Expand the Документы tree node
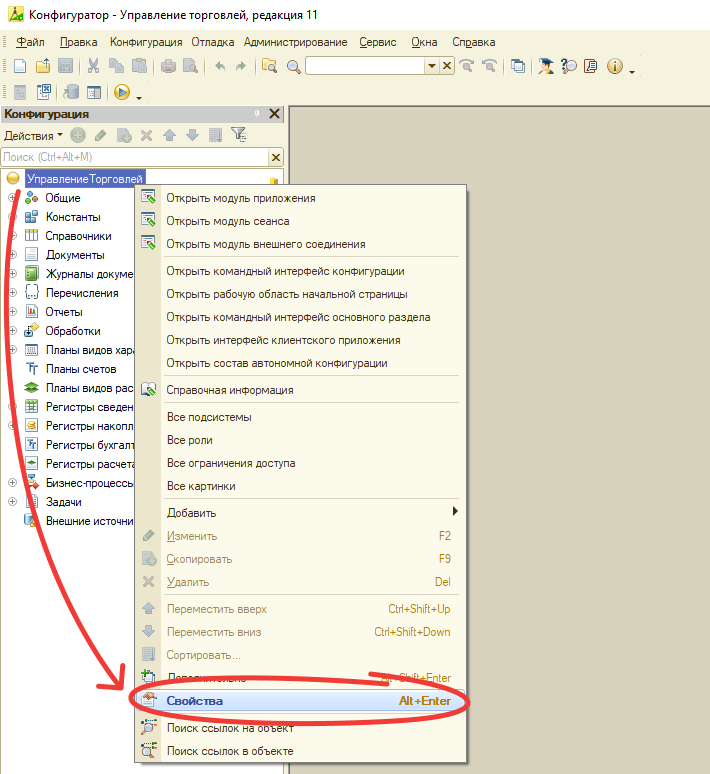Viewport: 710px width, 774px height. 12,255
